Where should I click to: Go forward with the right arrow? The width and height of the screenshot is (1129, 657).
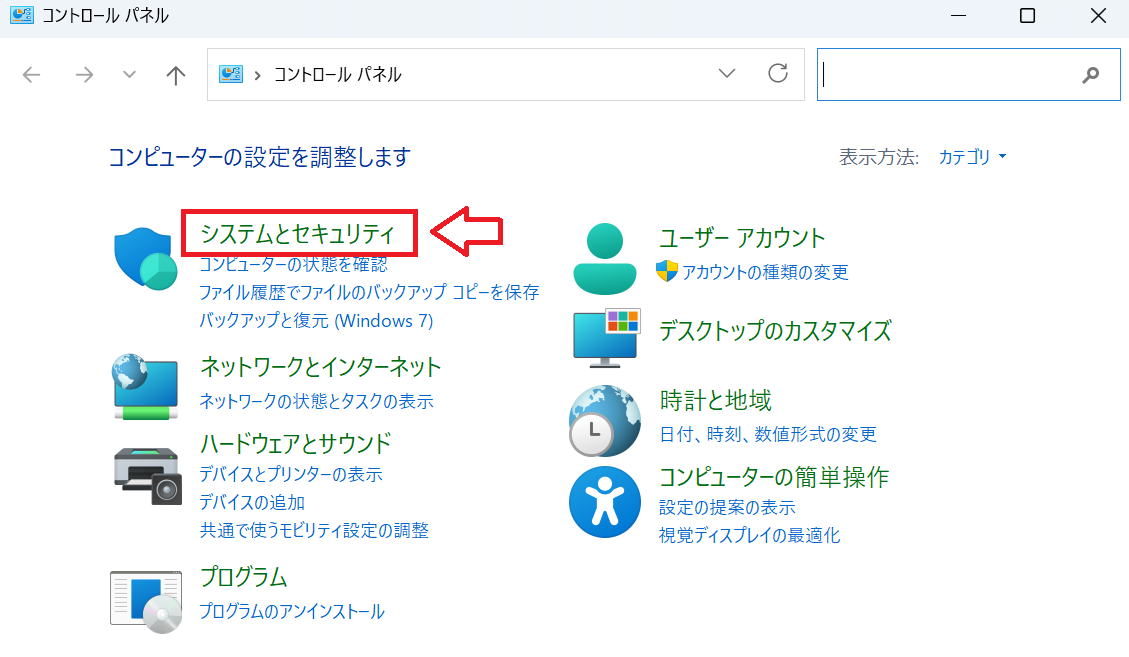pos(84,74)
